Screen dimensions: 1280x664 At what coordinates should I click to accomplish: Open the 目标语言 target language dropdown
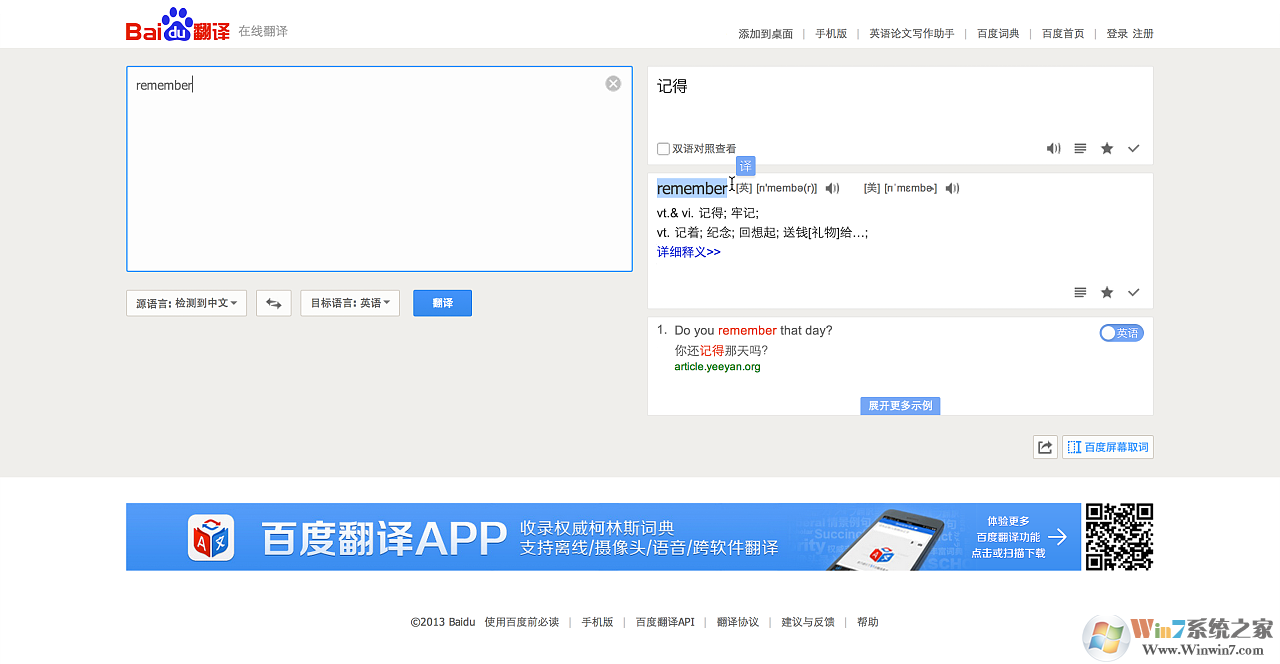tap(350, 303)
